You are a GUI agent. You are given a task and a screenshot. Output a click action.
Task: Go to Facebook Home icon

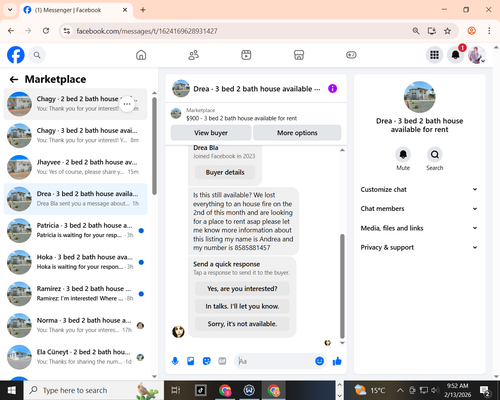pyautogui.click(x=141, y=55)
